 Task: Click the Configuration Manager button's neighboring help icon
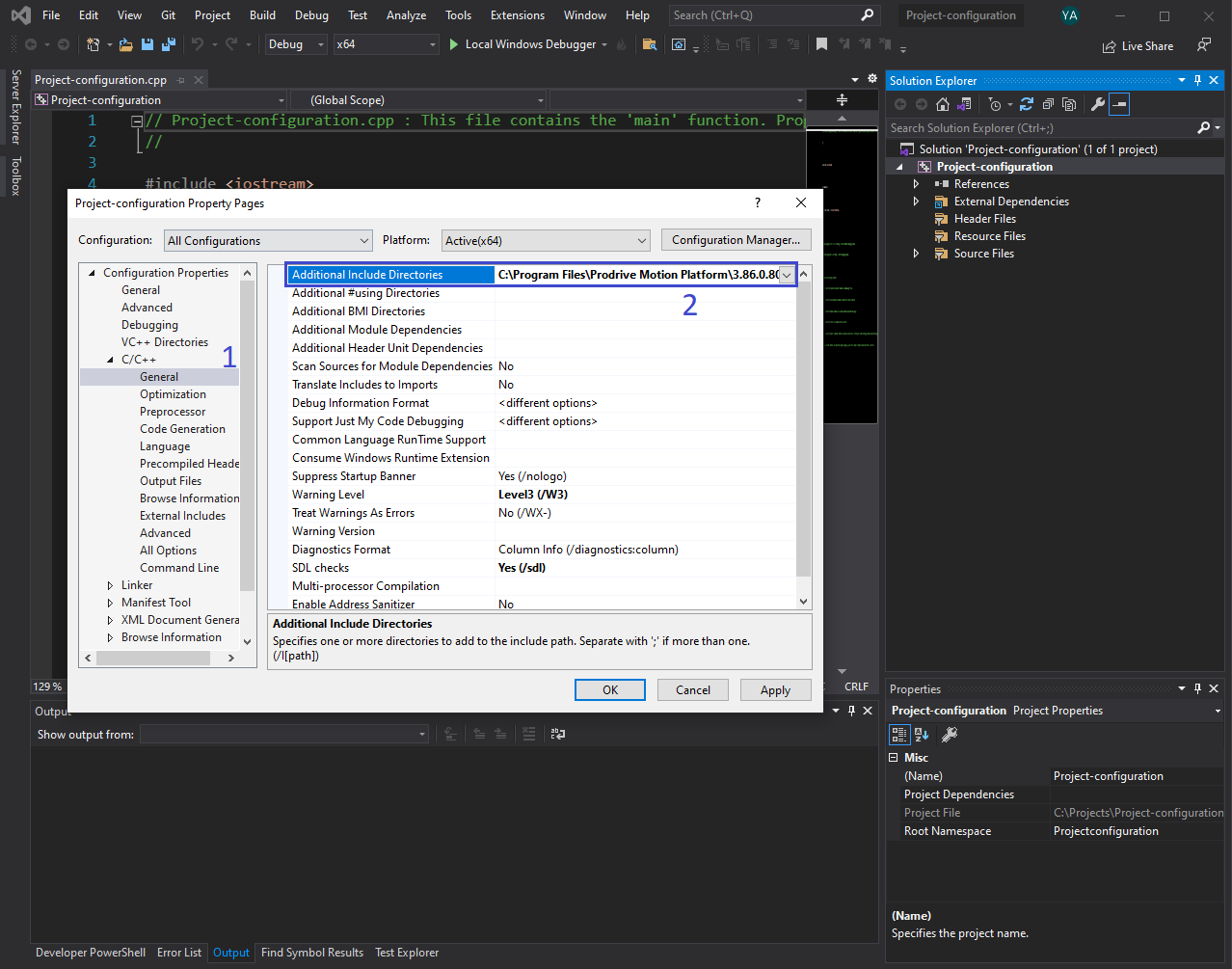[x=758, y=202]
